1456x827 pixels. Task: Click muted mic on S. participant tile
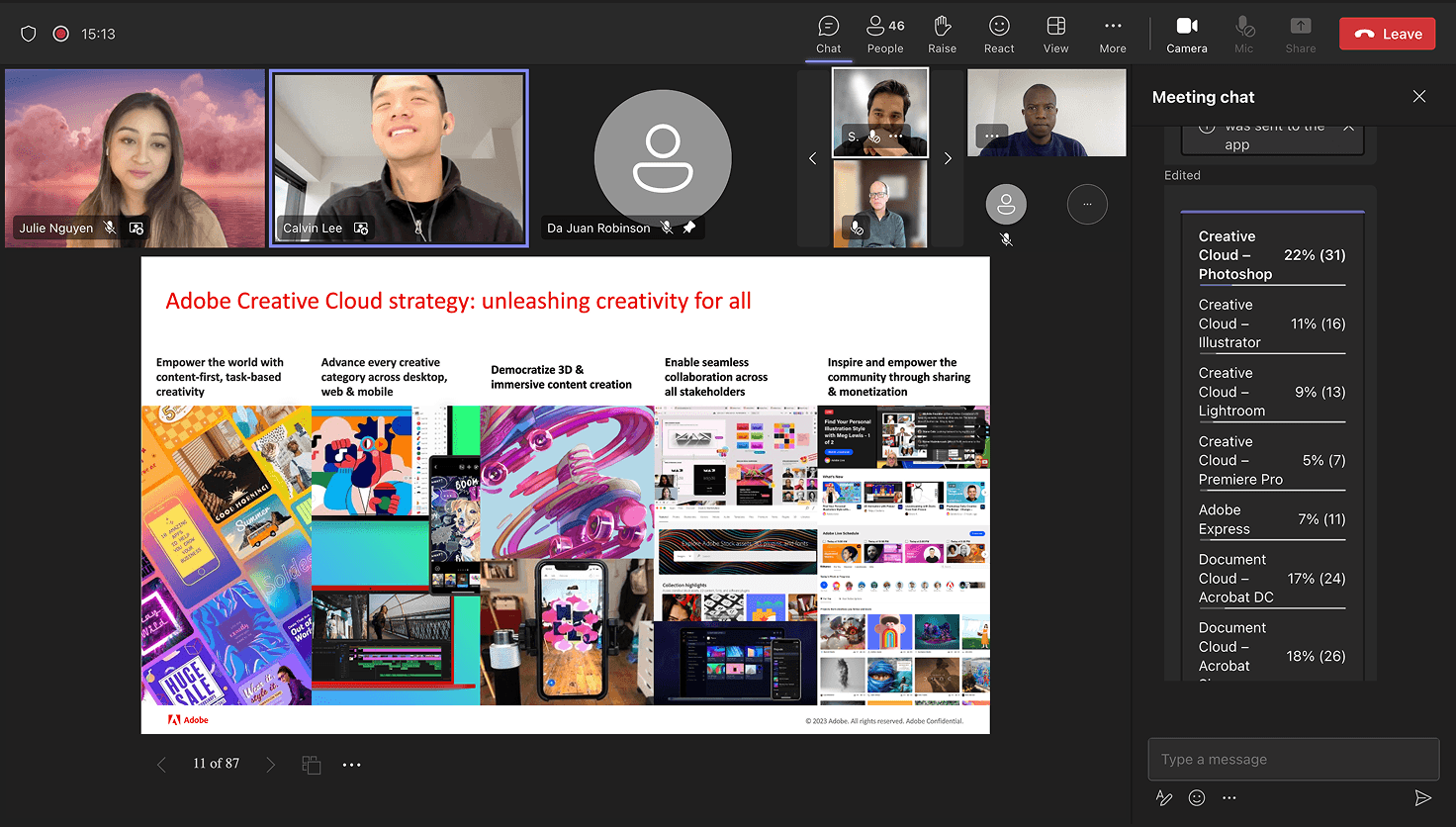pyautogui.click(x=874, y=137)
